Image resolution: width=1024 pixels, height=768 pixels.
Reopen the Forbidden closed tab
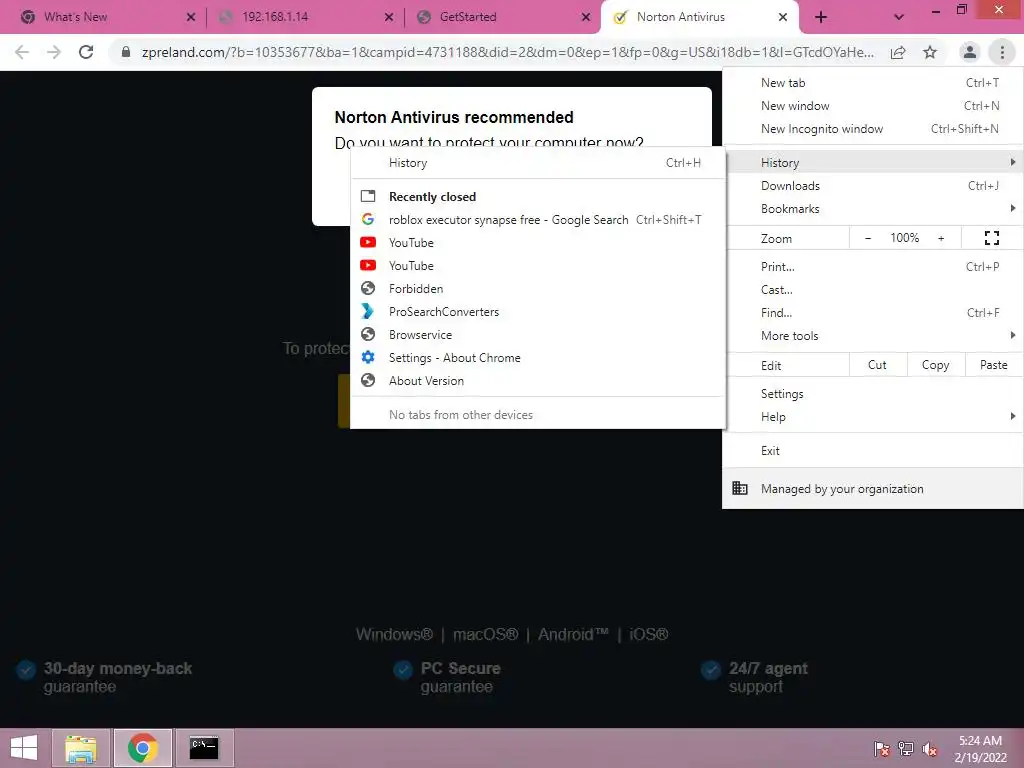[538, 289]
